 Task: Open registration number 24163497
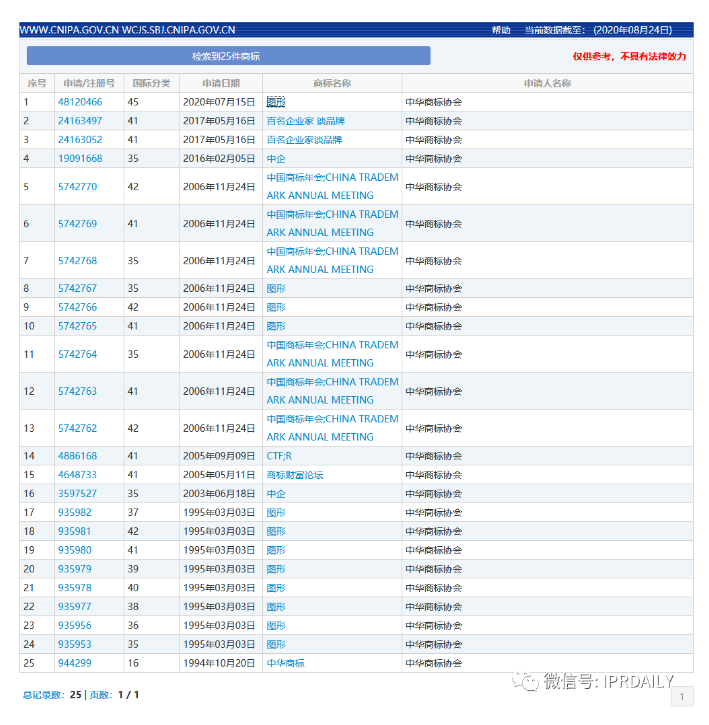coord(80,121)
